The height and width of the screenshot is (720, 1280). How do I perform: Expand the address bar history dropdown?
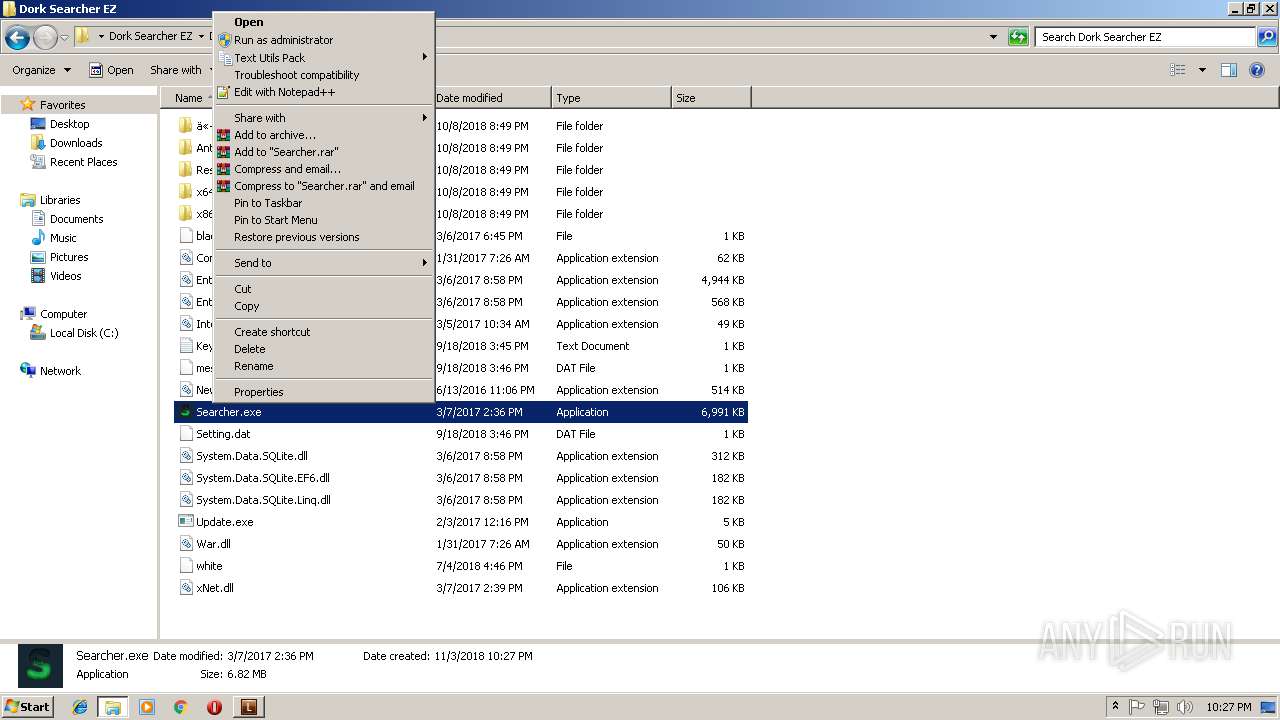[993, 37]
